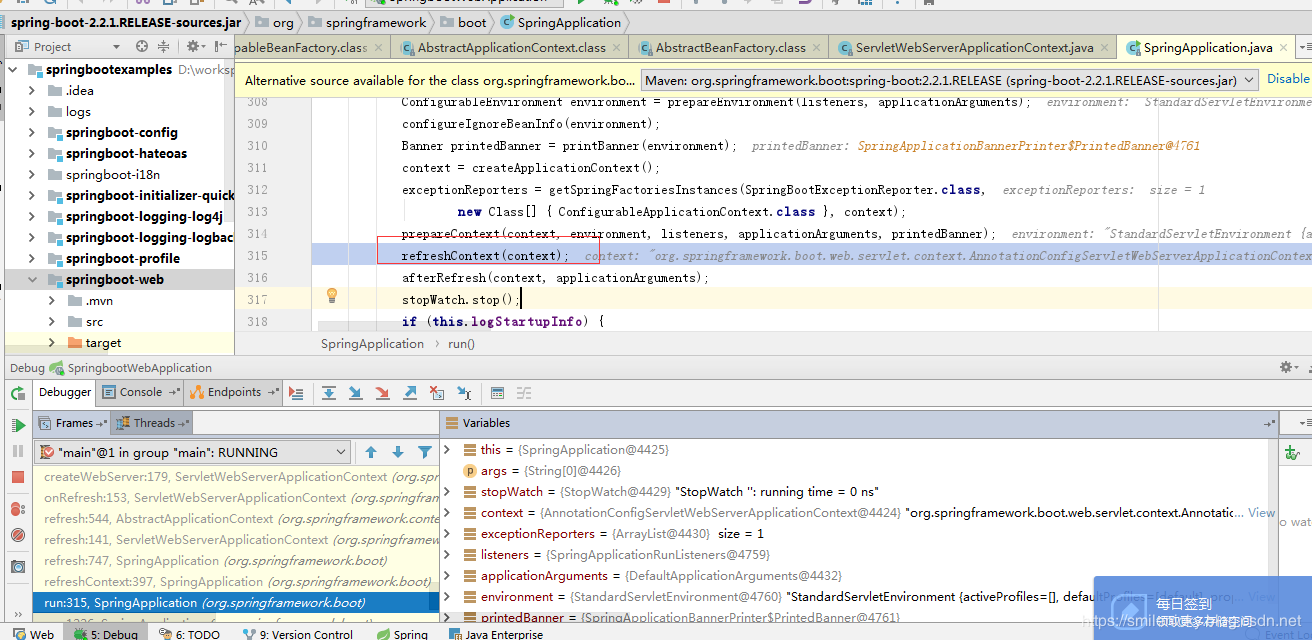Viewport: 1312px width, 640px height.
Task: Click run() in editor breadcrumb
Action: coord(461,343)
